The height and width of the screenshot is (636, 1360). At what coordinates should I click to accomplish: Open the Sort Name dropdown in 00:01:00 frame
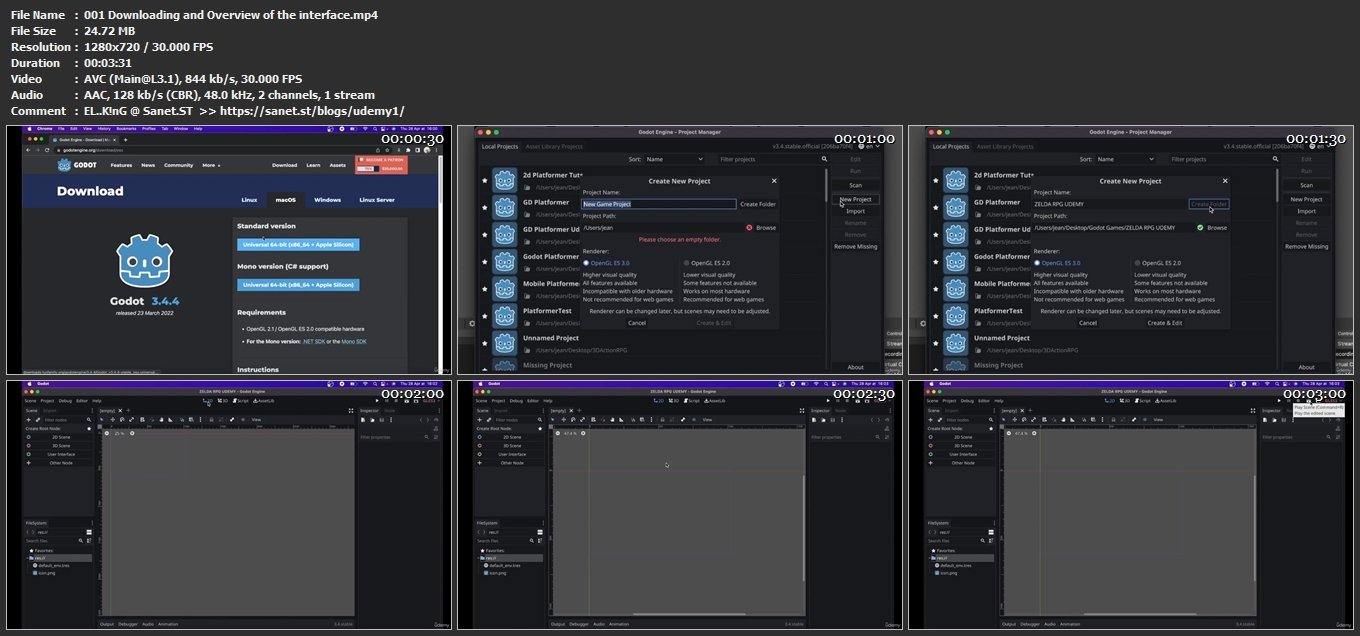point(674,159)
